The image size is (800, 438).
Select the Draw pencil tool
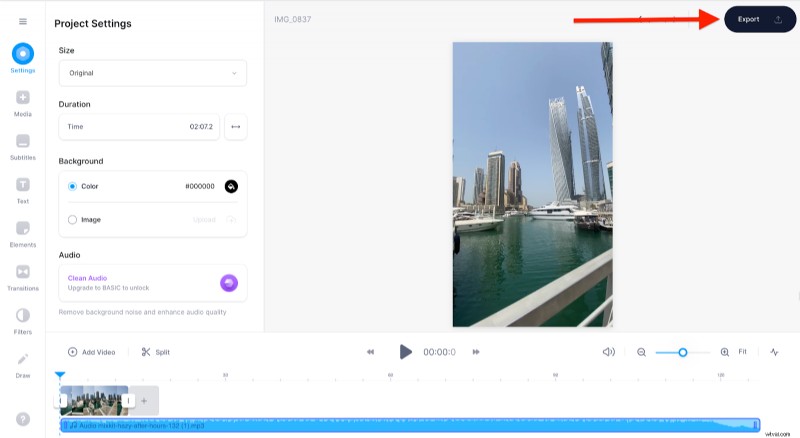click(23, 359)
